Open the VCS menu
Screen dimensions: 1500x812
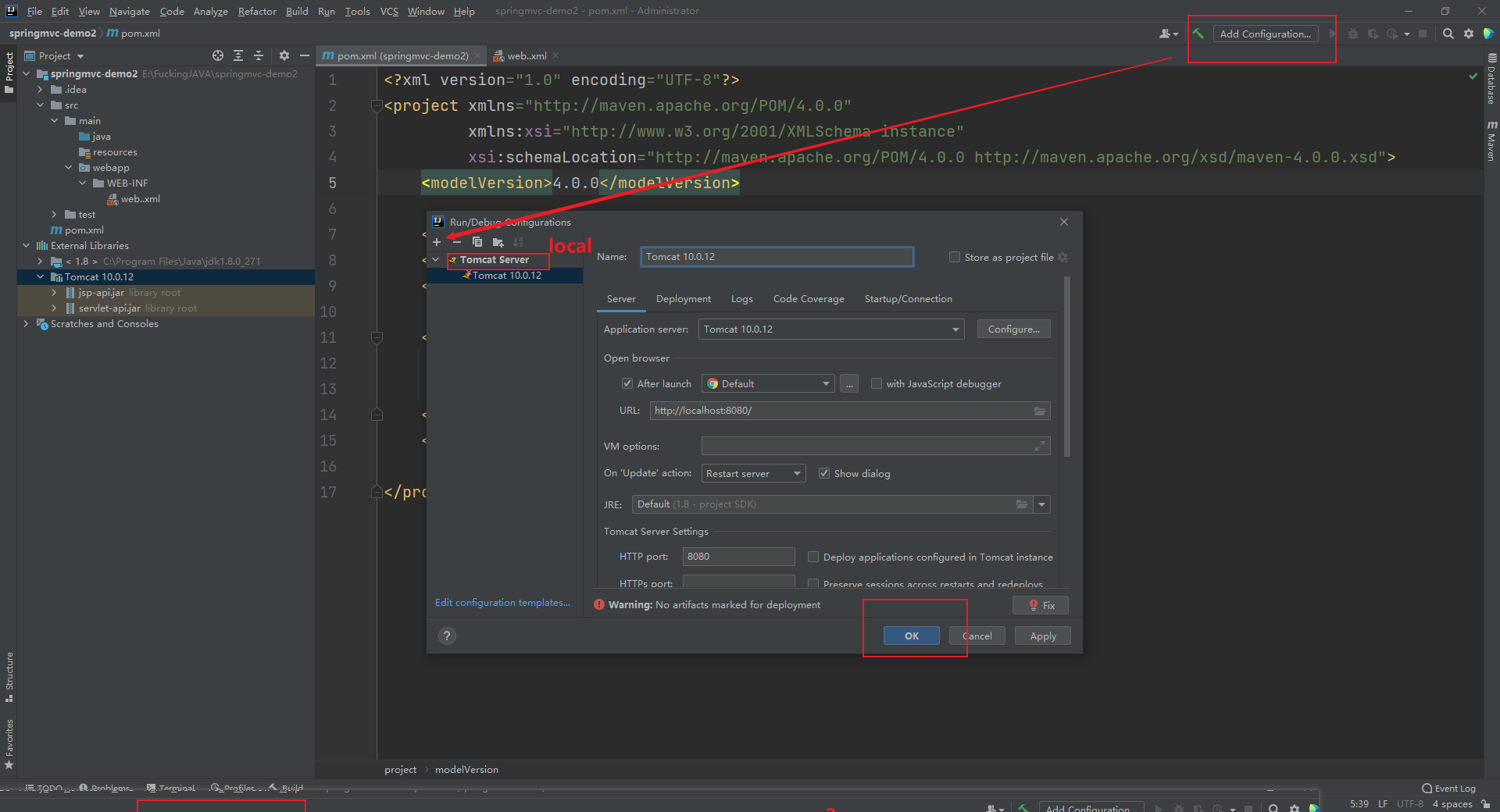(x=389, y=11)
